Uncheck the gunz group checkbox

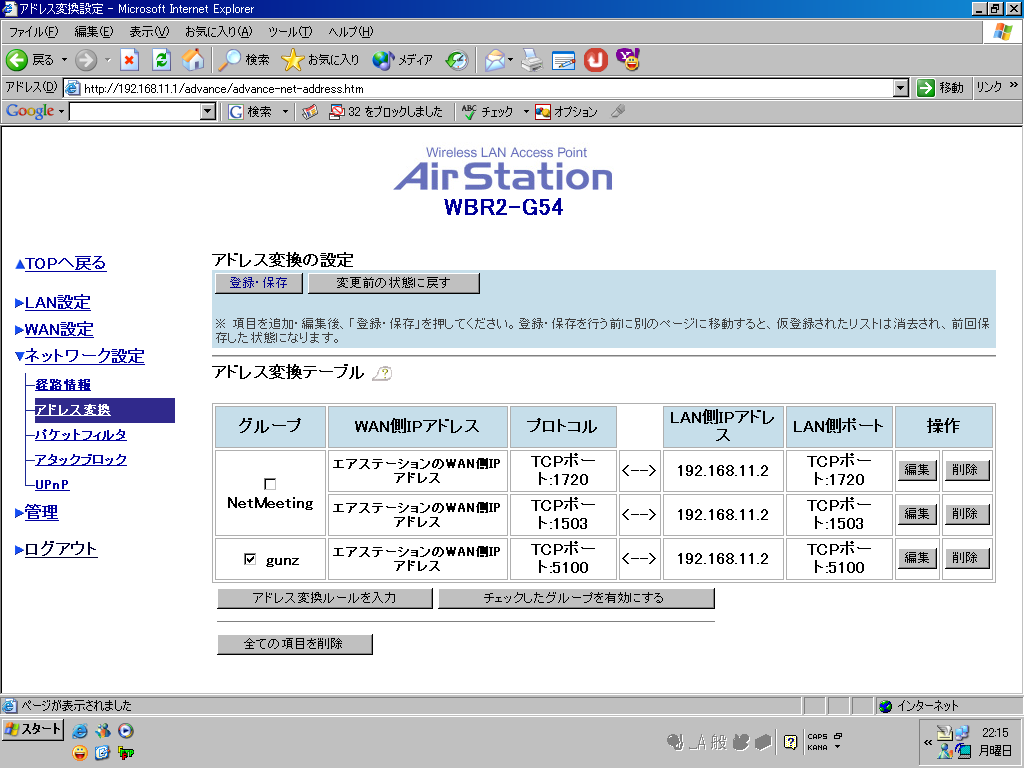249,559
